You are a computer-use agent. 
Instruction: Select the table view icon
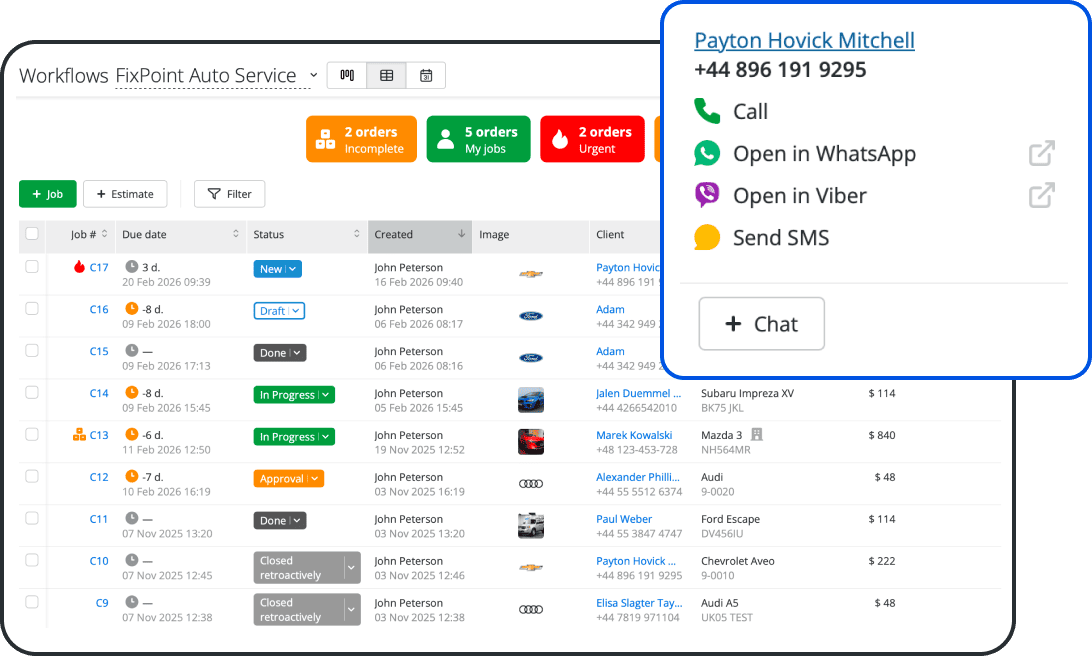click(x=386, y=75)
